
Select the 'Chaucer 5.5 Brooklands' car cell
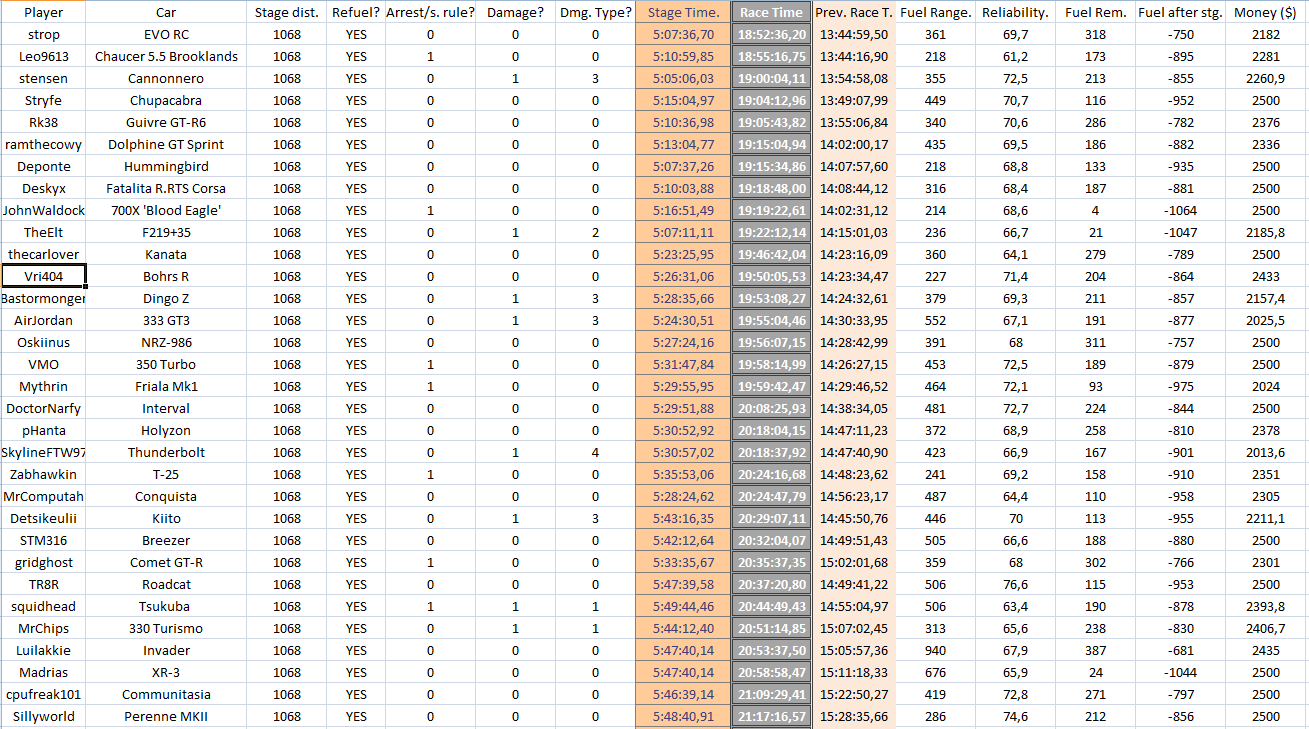[166, 57]
